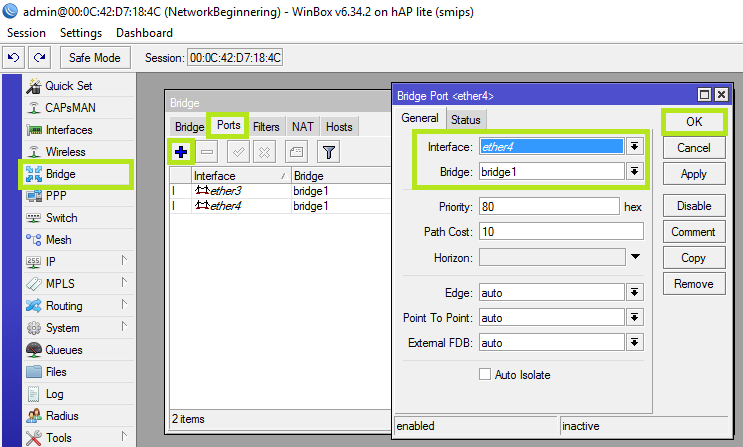Click the Cancel button
The image size is (743, 447).
coord(694,148)
